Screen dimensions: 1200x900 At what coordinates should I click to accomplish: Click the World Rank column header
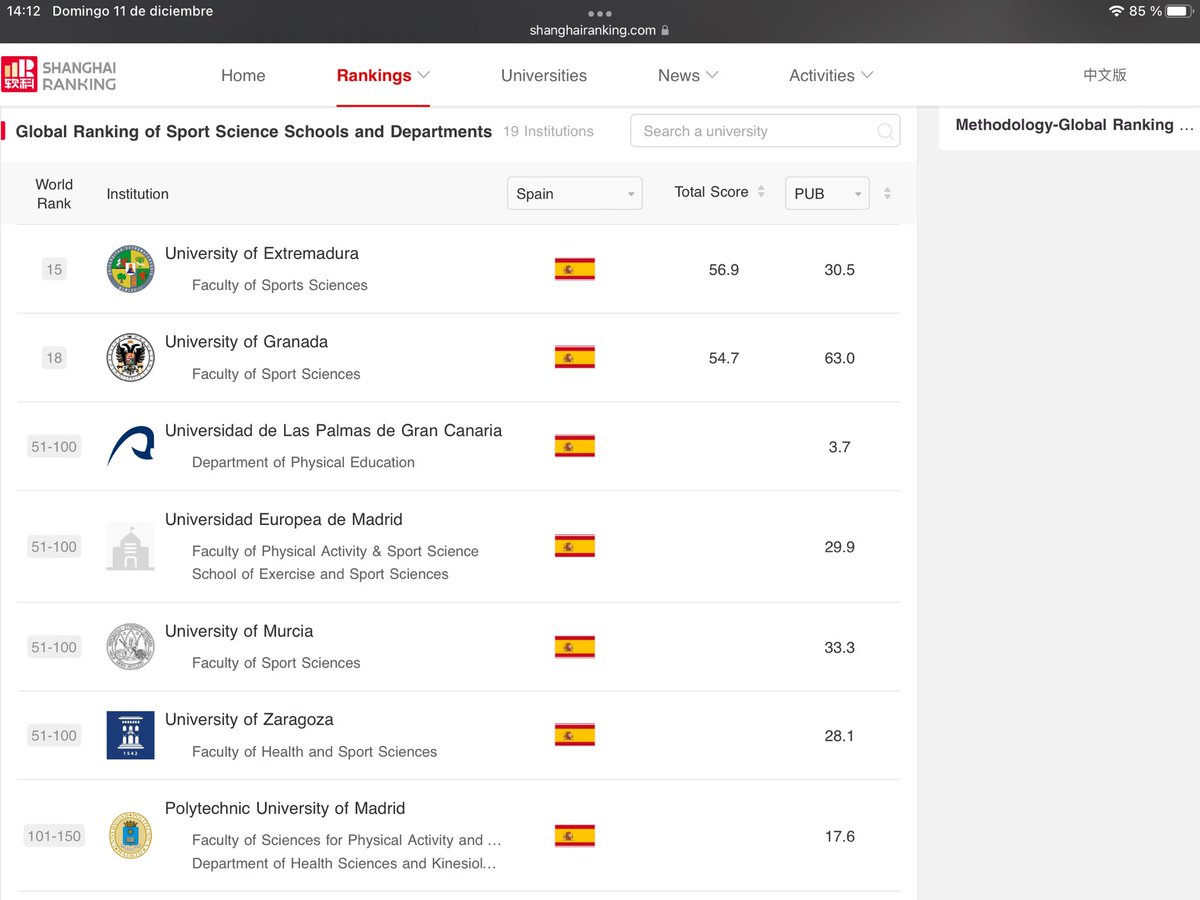54,193
